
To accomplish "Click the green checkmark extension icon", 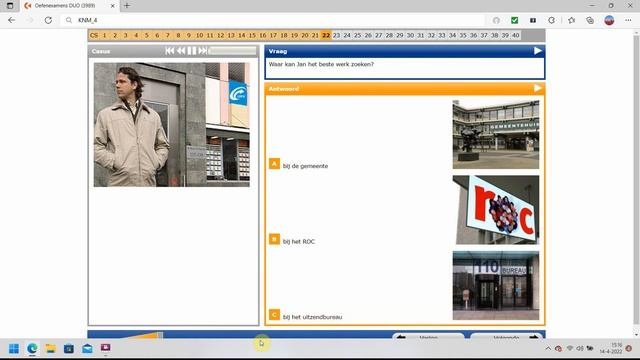I will (514, 20).
